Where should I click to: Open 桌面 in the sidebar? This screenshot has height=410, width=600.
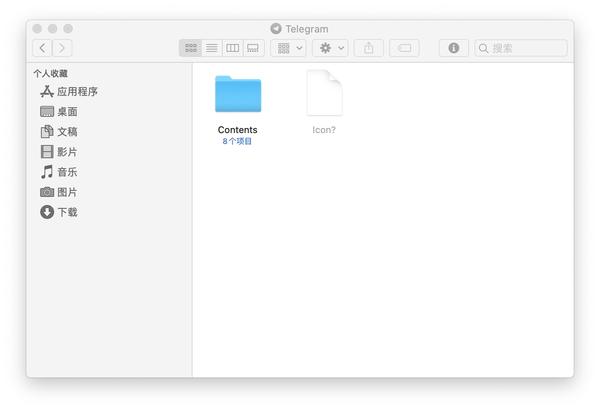(x=59, y=112)
